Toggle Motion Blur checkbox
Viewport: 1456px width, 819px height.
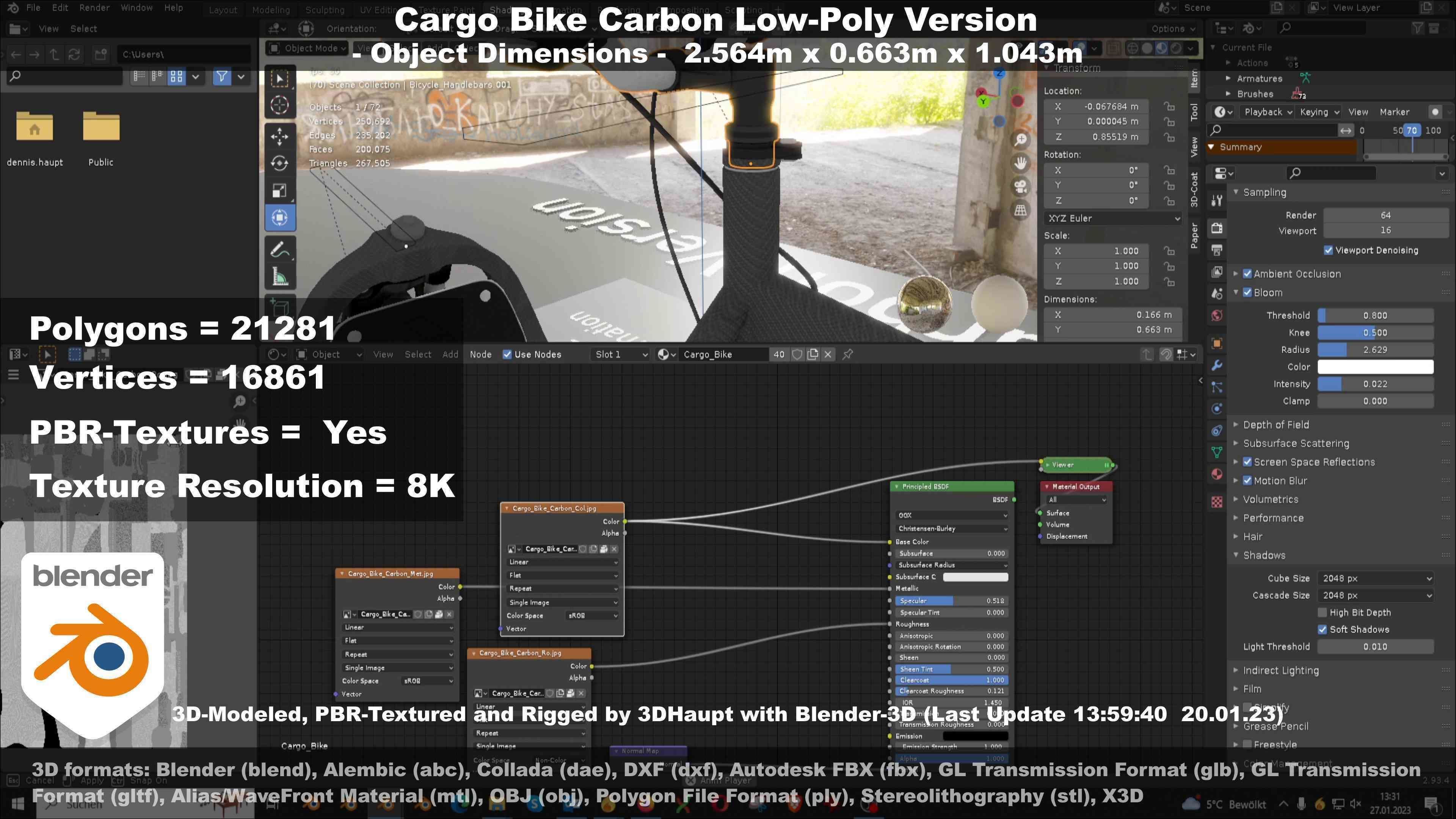pyautogui.click(x=1247, y=480)
